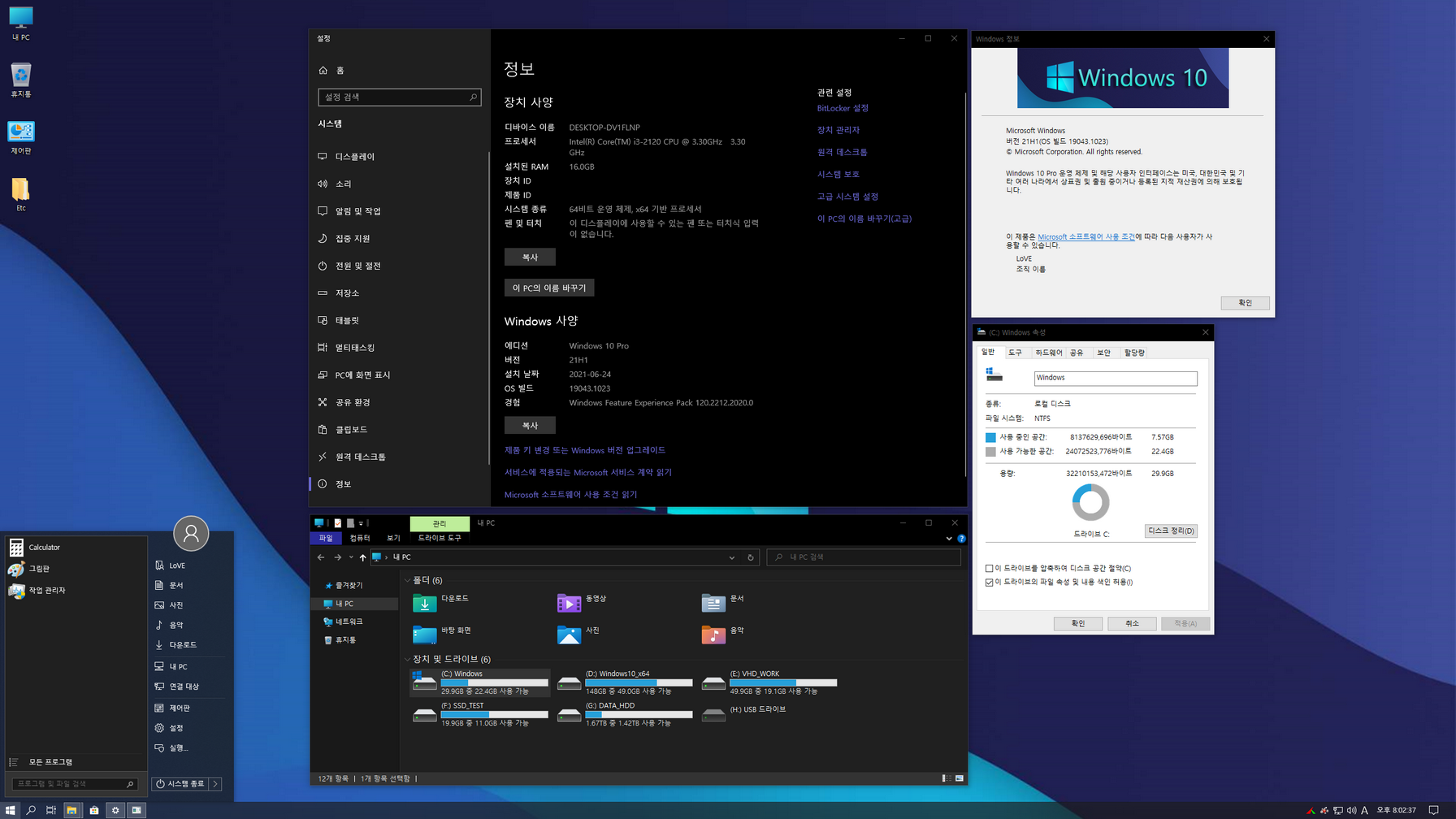The height and width of the screenshot is (819, 1456).
Task: Toggle compress this drive checkbox
Action: tap(989, 569)
